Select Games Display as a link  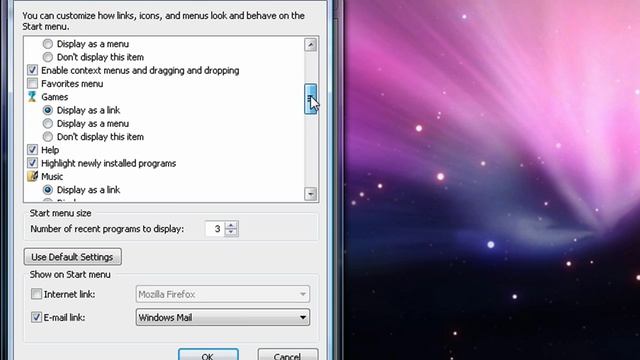(48, 110)
